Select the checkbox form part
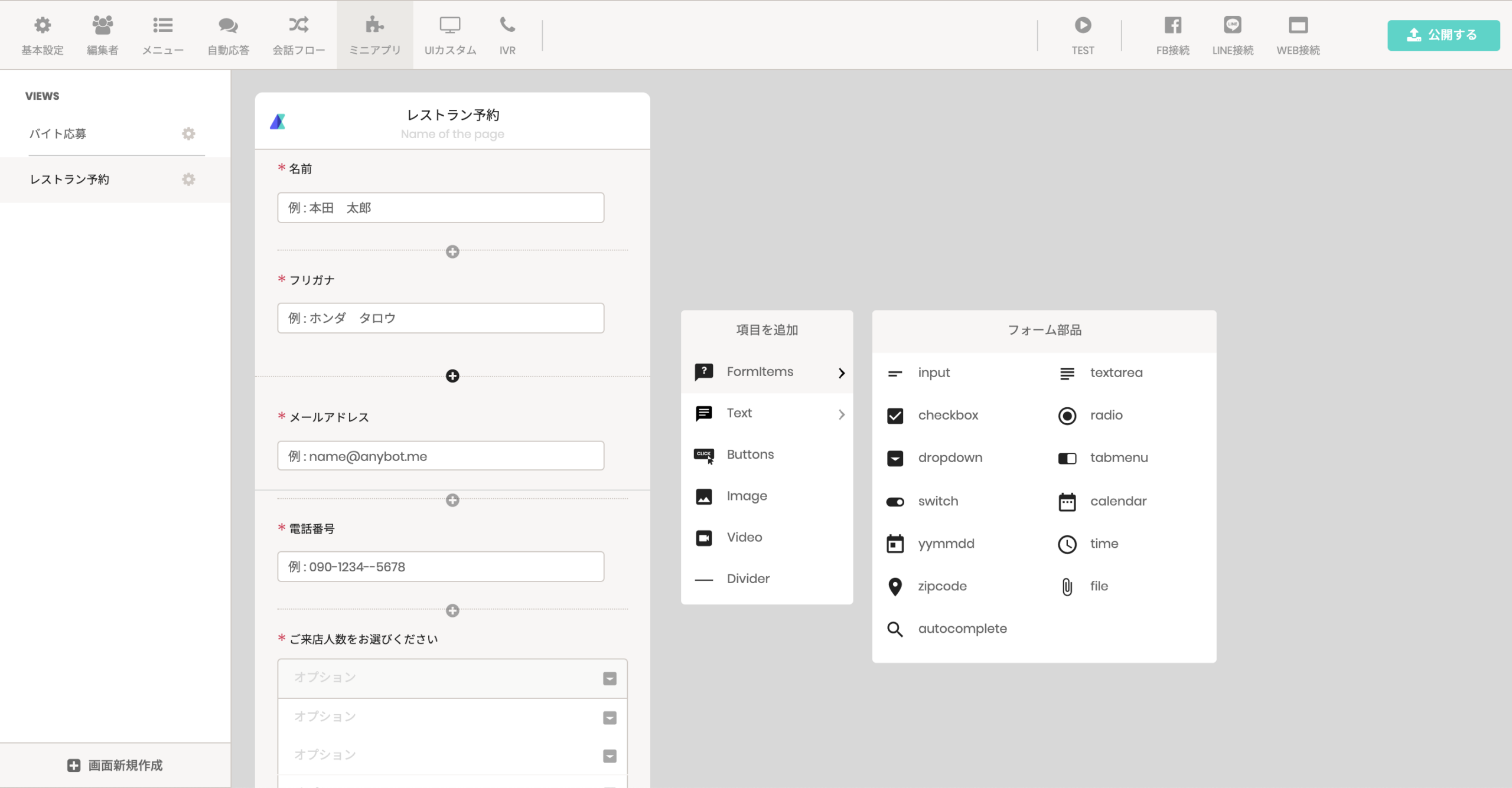 tap(947, 415)
